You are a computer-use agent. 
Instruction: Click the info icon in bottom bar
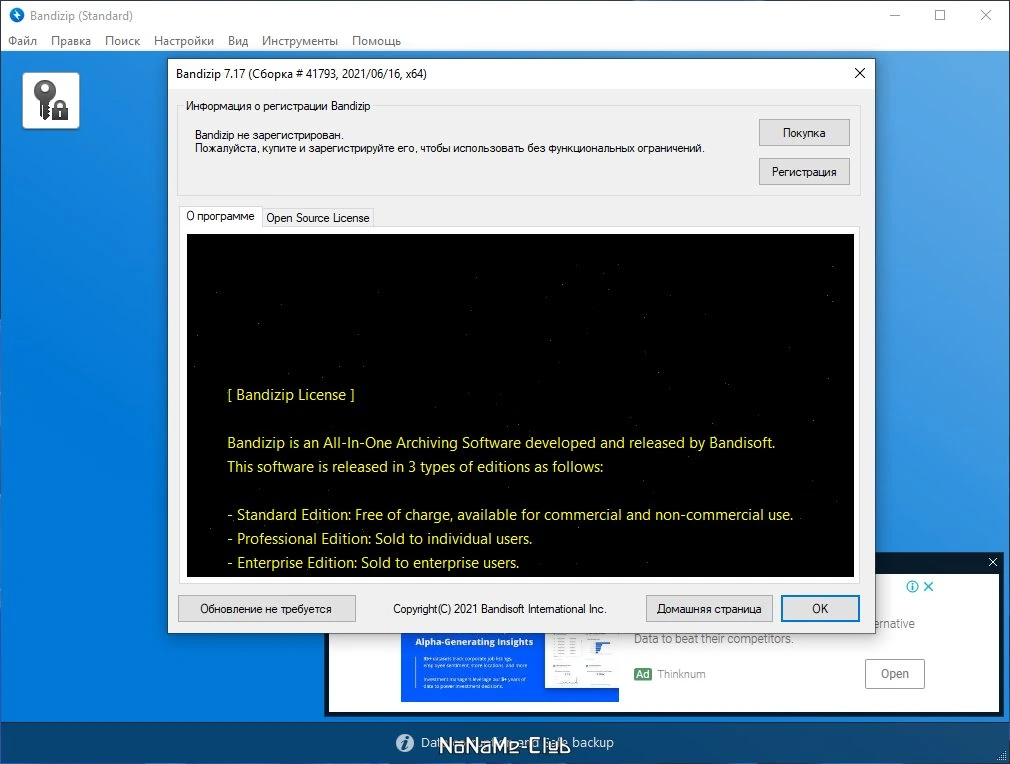coord(405,743)
